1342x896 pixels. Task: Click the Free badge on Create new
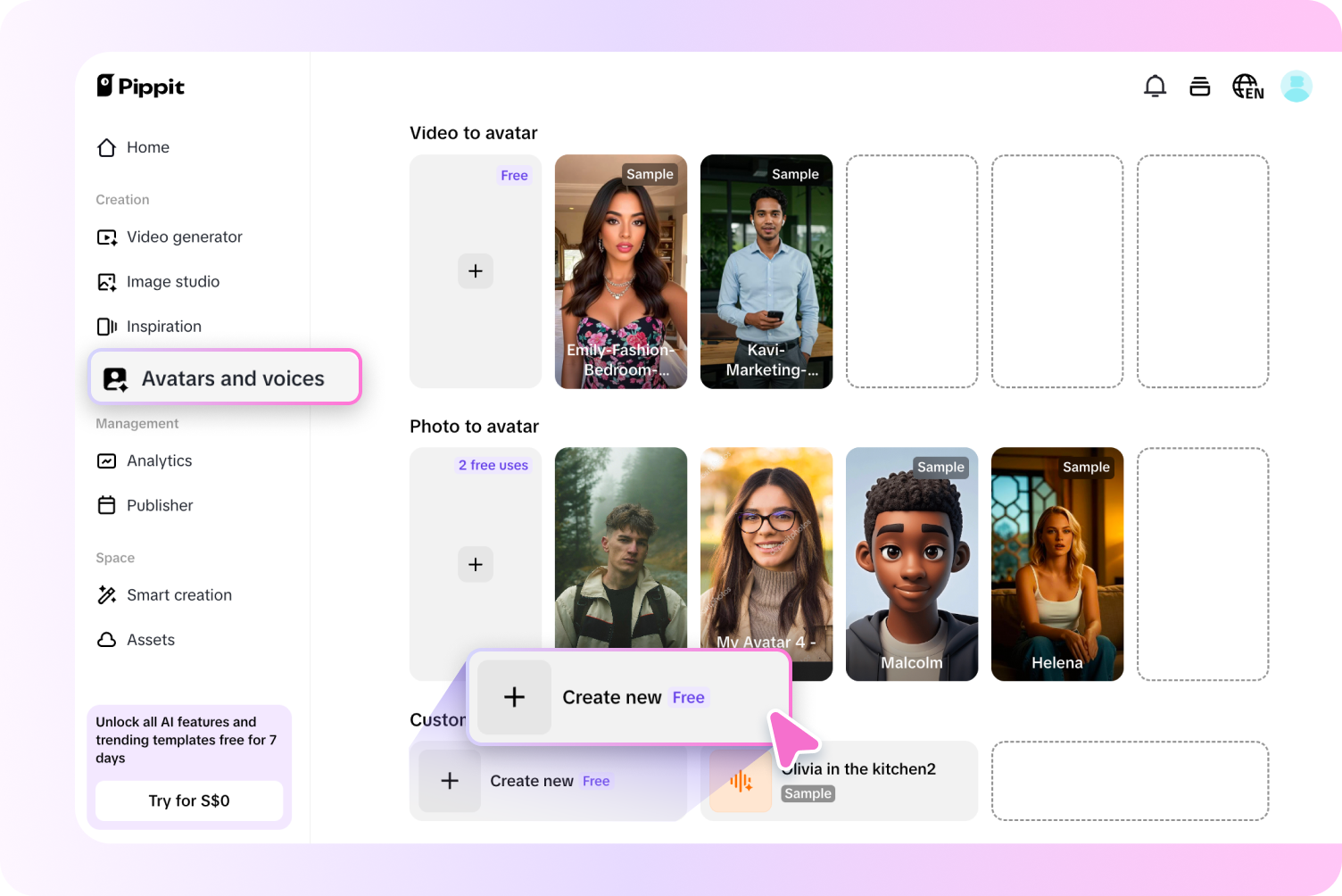click(x=688, y=697)
